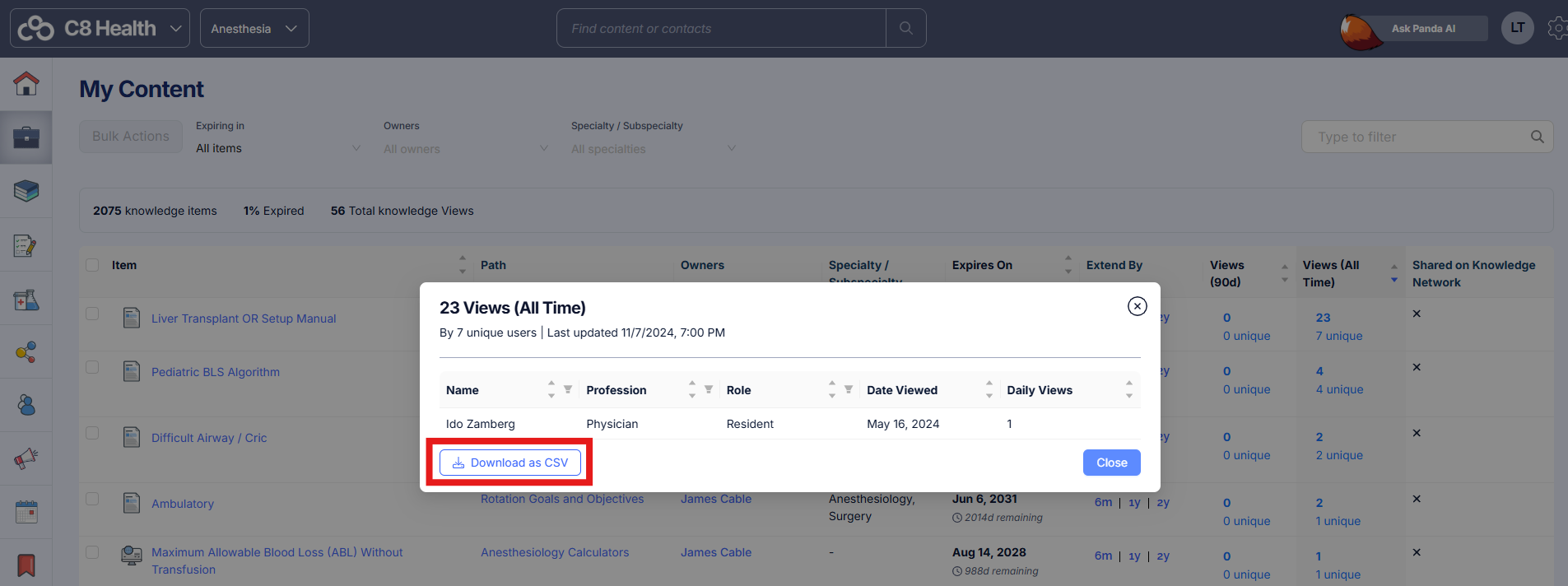Open the stacked books library icon

26,191
